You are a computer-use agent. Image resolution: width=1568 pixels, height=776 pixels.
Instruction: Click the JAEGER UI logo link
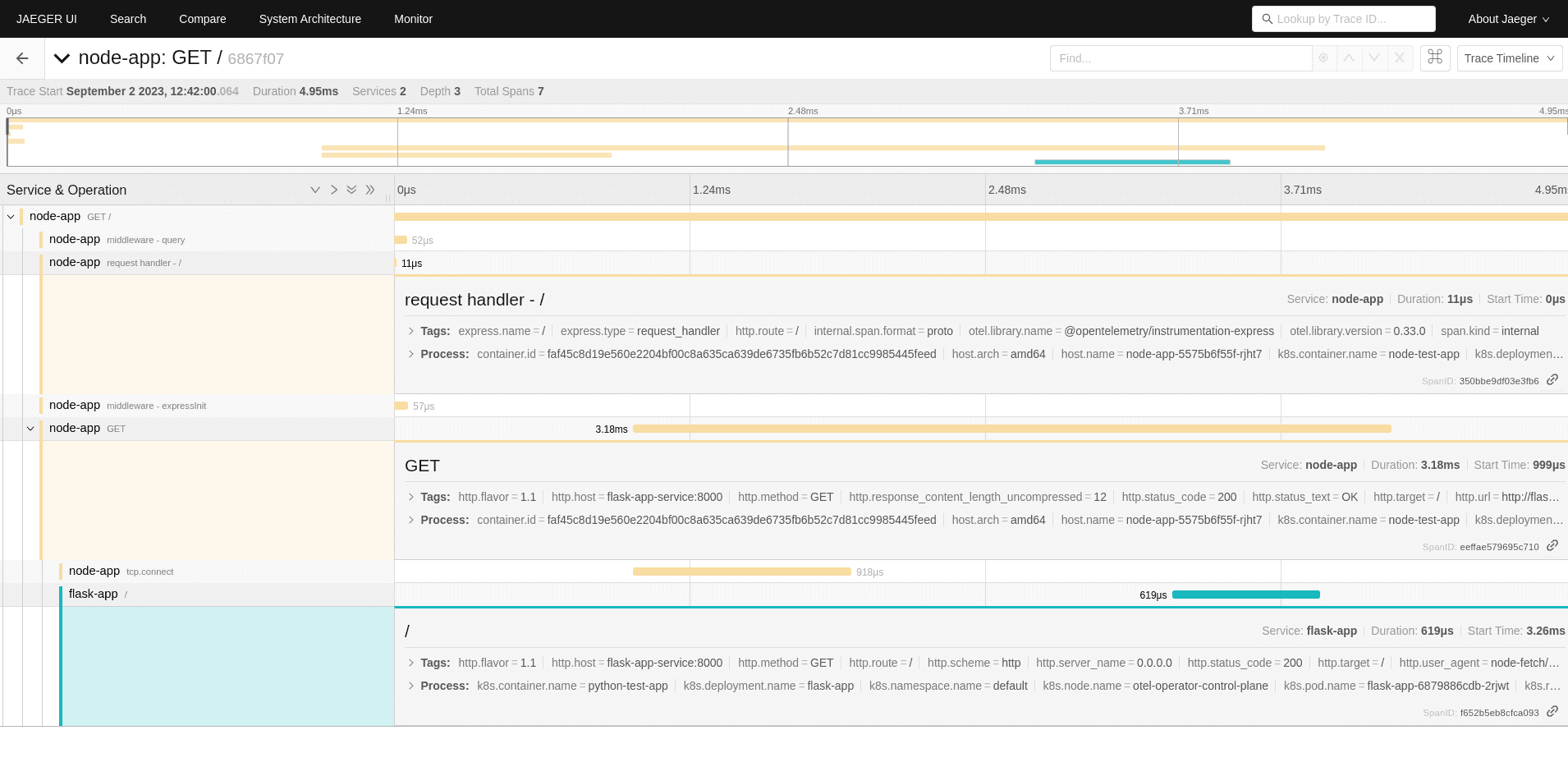pos(46,18)
